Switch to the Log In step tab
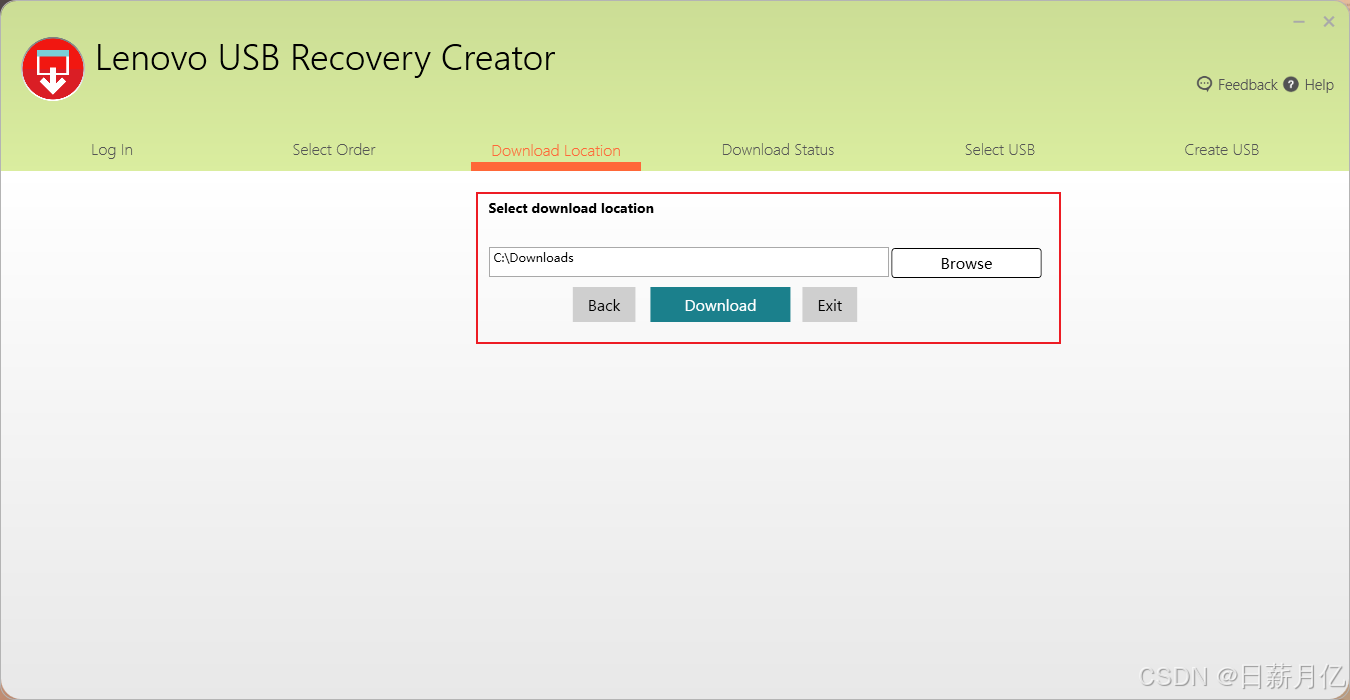 pos(112,150)
